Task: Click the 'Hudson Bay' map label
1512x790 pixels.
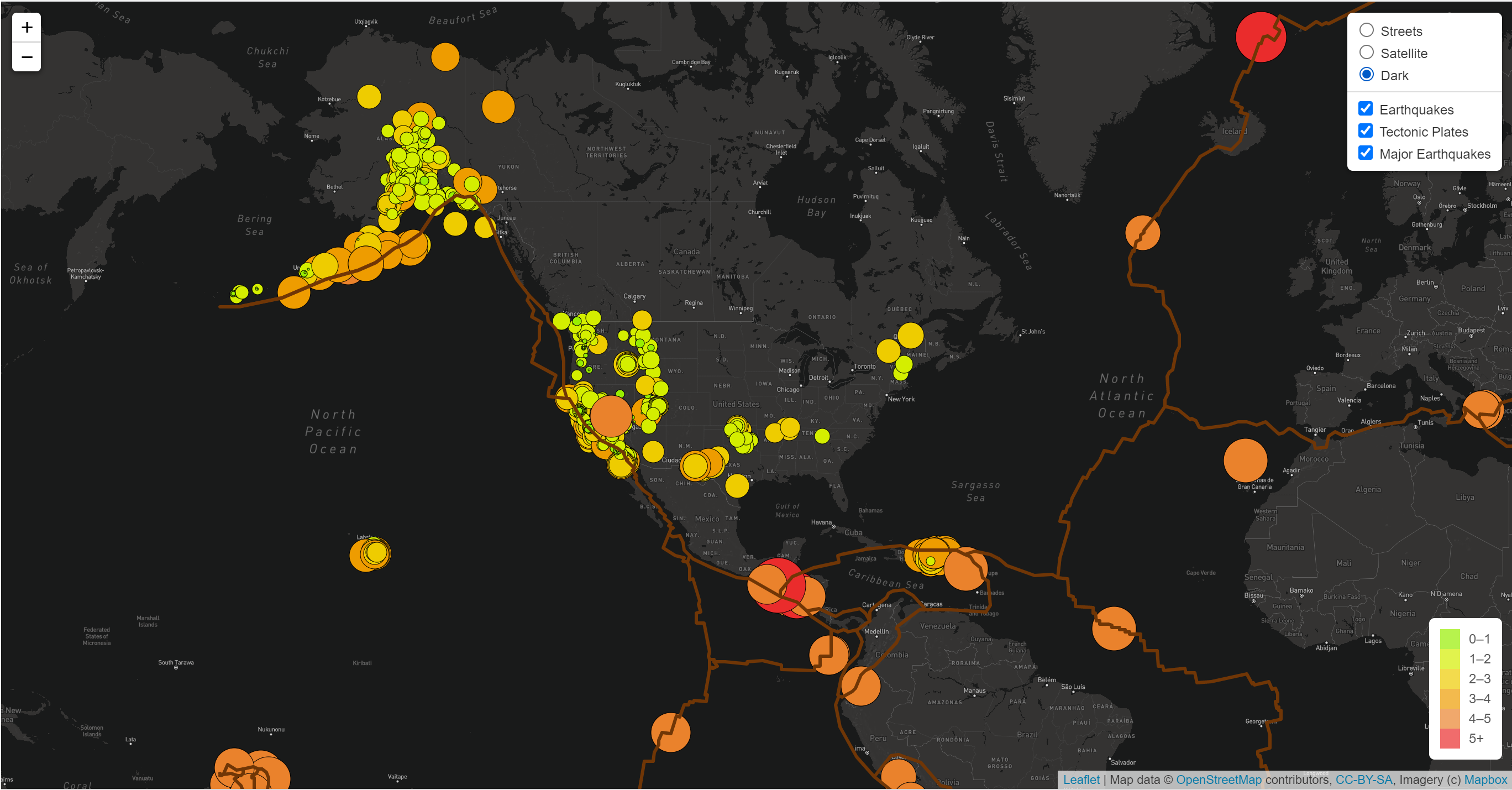Action: (x=816, y=206)
